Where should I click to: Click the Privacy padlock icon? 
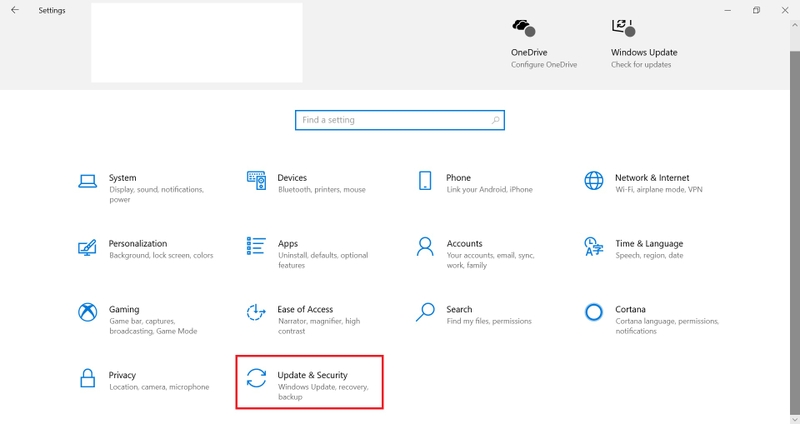click(87, 378)
